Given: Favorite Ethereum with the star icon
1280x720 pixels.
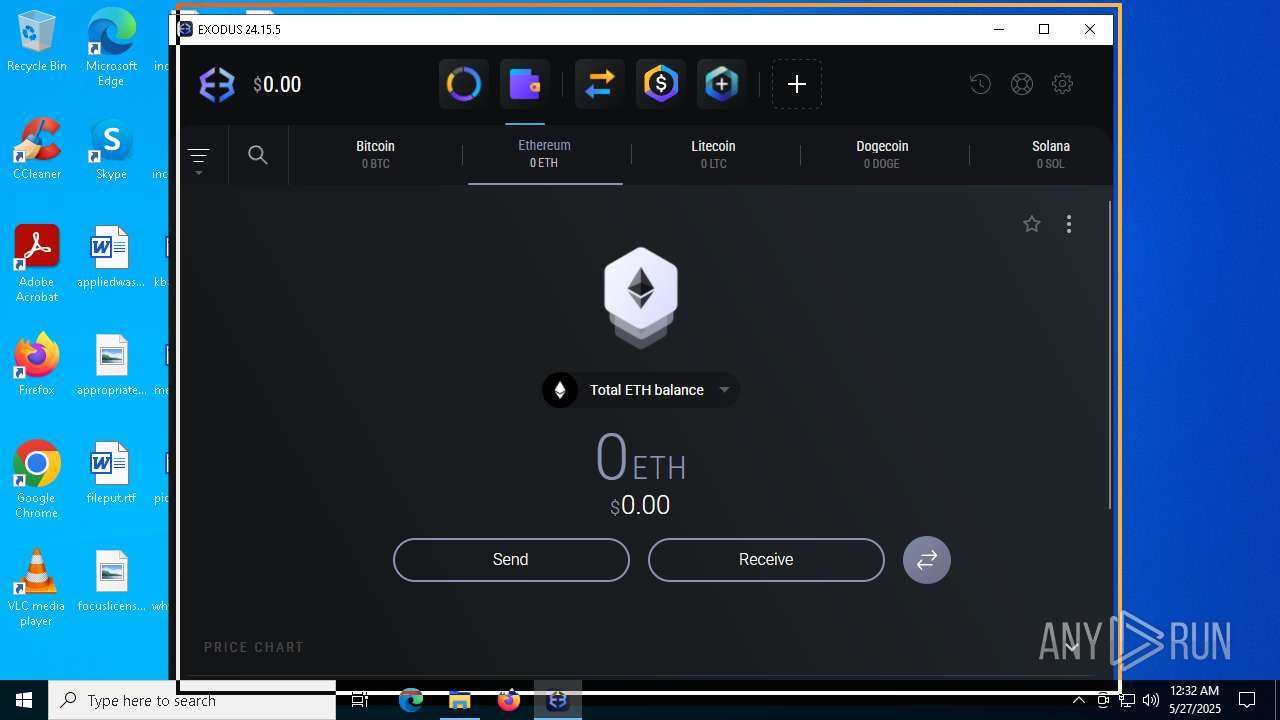Looking at the screenshot, I should (x=1032, y=224).
